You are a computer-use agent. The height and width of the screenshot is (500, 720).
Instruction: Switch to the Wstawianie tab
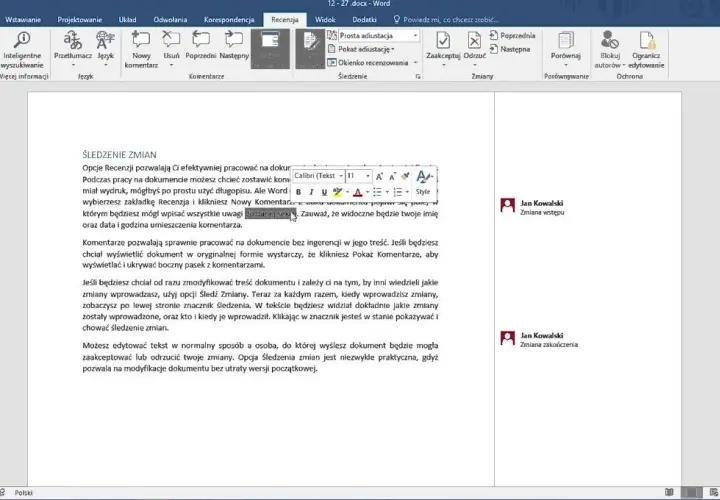click(x=23, y=20)
